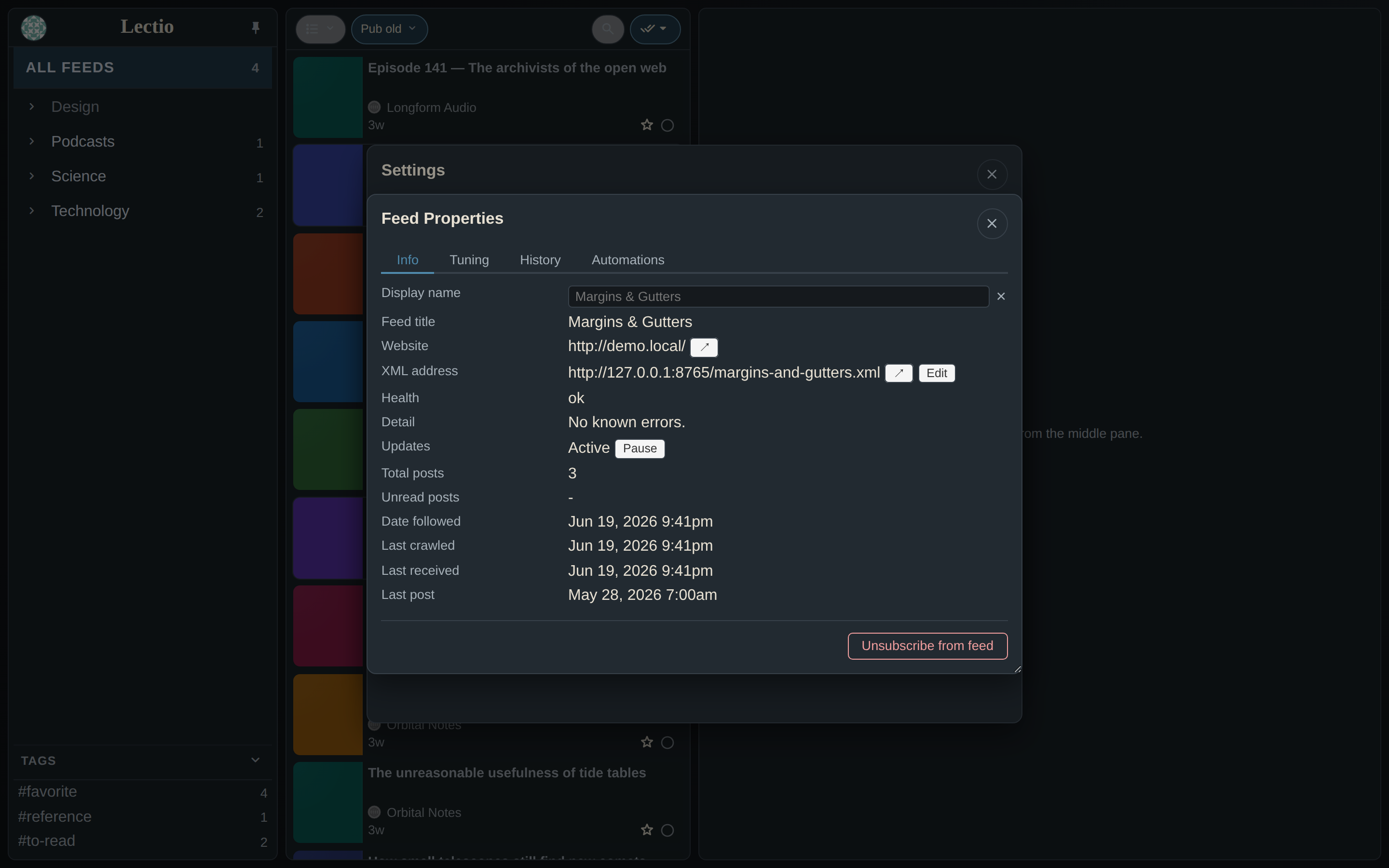
Task: Open Episode 141 archivists post title
Action: pyautogui.click(x=517, y=68)
